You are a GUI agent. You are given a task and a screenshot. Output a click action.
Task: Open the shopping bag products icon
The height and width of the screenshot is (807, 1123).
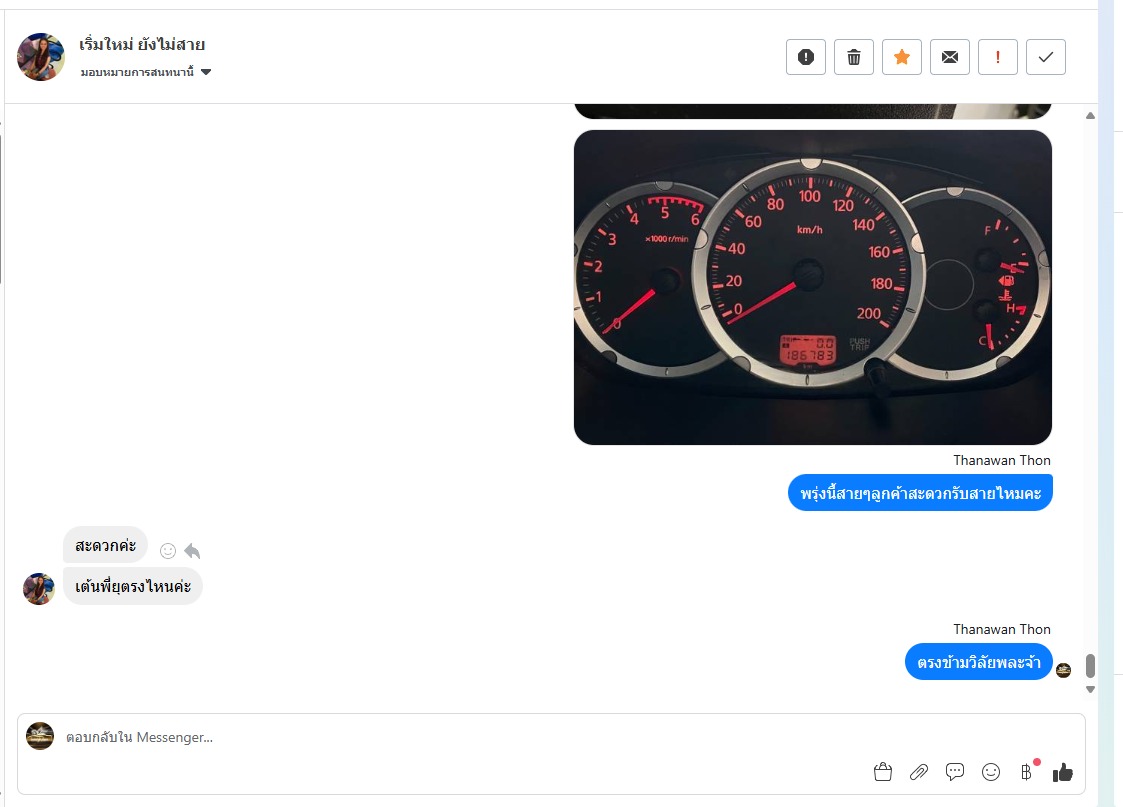coord(883,772)
